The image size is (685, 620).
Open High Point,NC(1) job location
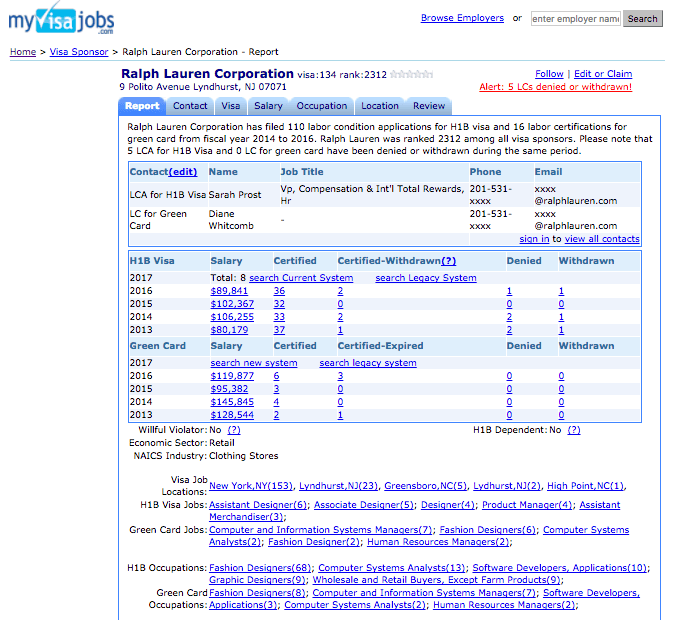[x=585, y=486]
